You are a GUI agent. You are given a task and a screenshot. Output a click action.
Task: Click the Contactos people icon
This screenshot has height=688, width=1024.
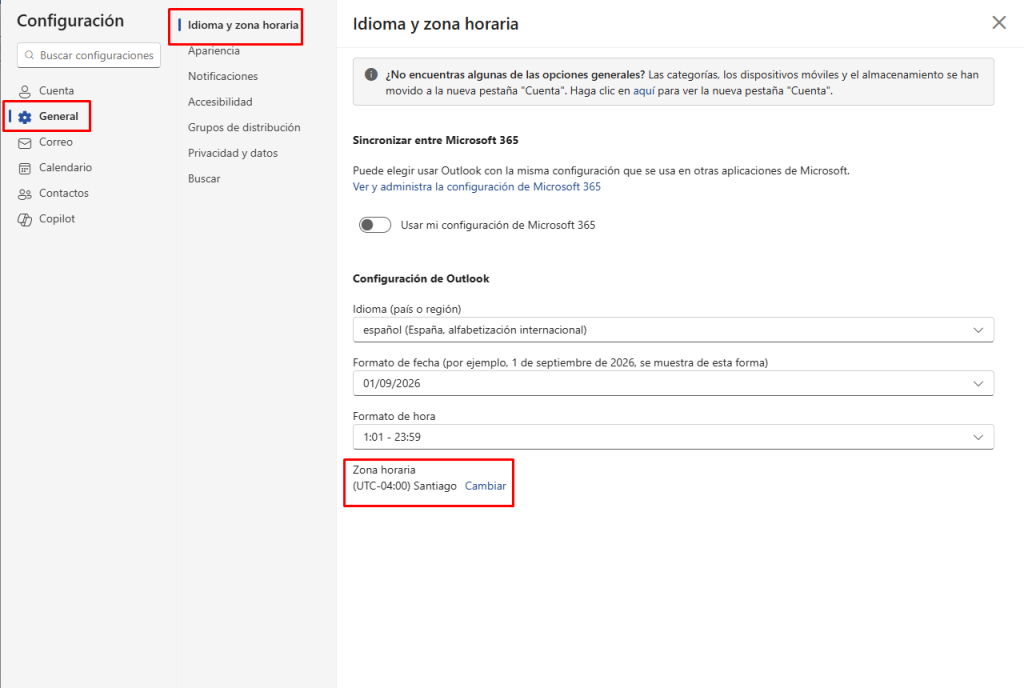25,194
